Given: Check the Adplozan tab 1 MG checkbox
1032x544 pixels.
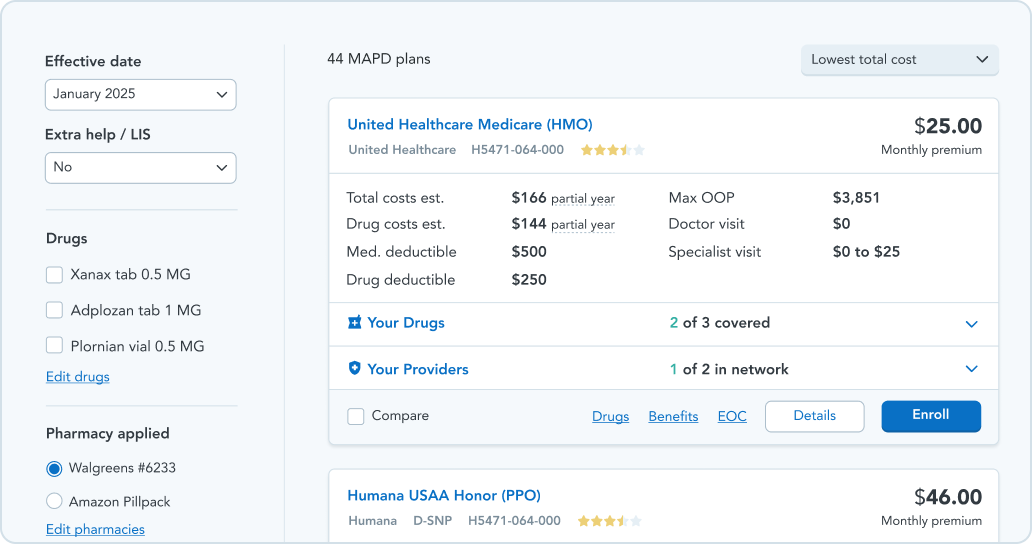Looking at the screenshot, I should tap(55, 310).
